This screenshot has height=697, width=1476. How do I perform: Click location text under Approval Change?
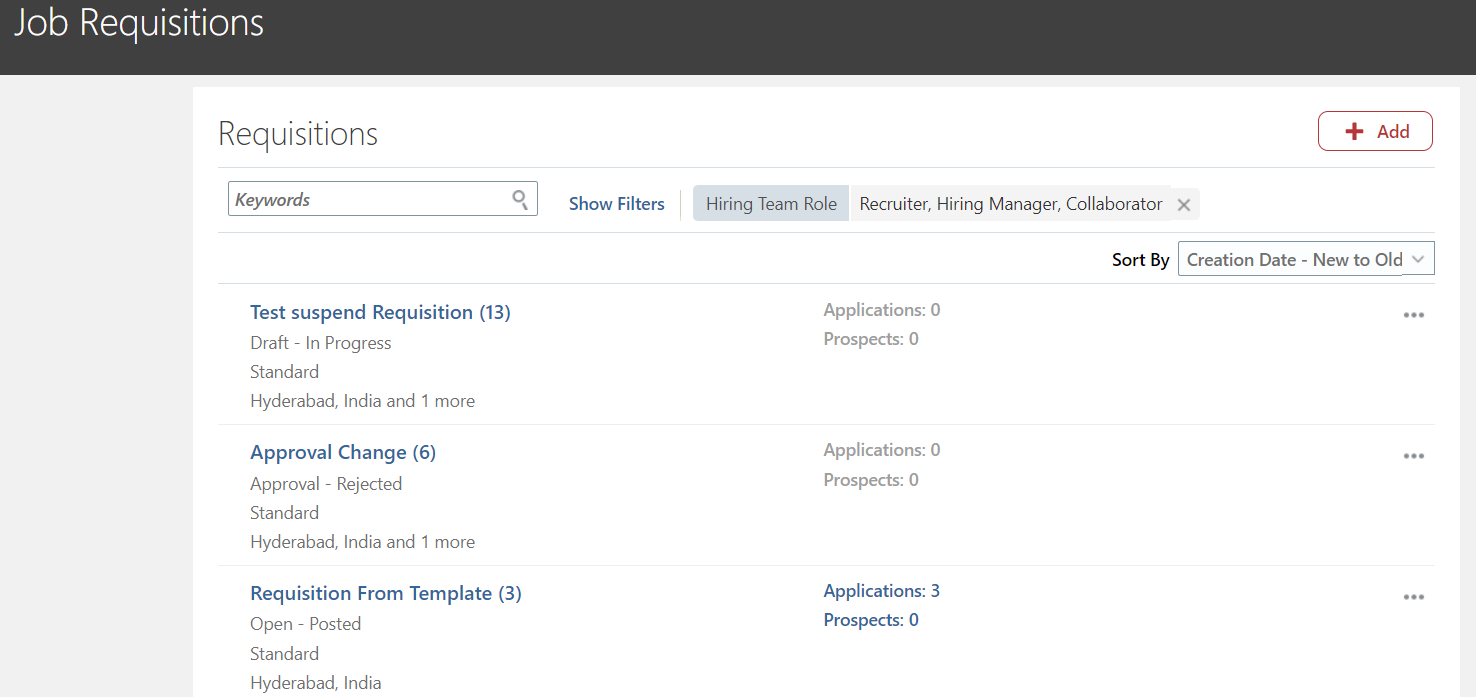pyautogui.click(x=363, y=542)
